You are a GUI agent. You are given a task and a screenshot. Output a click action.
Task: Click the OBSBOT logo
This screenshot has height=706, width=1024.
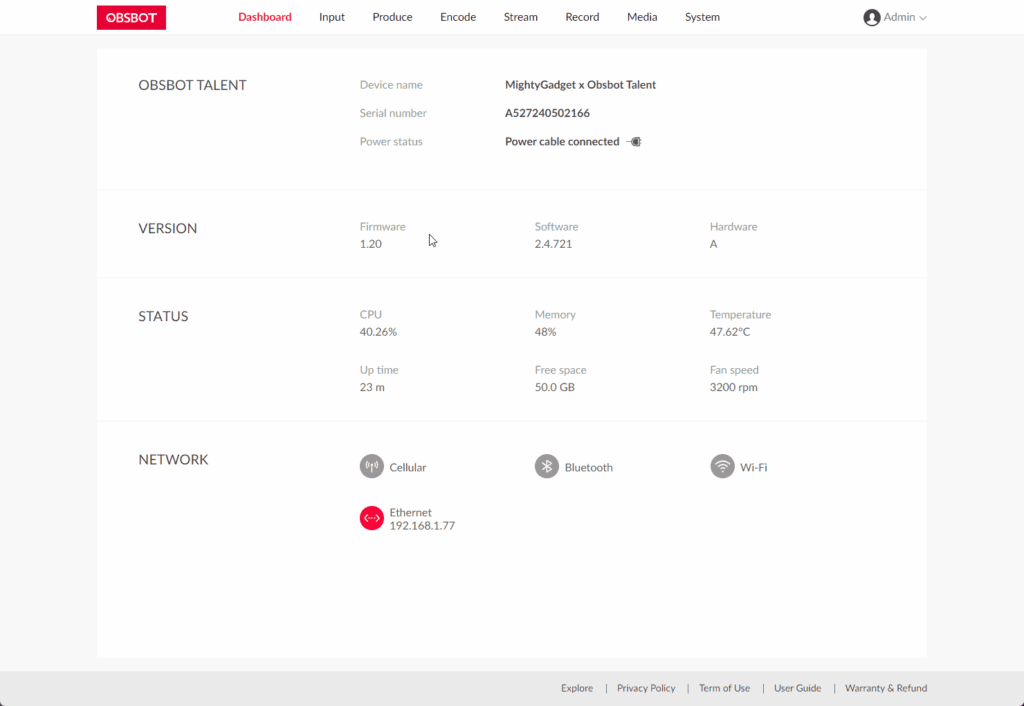131,17
